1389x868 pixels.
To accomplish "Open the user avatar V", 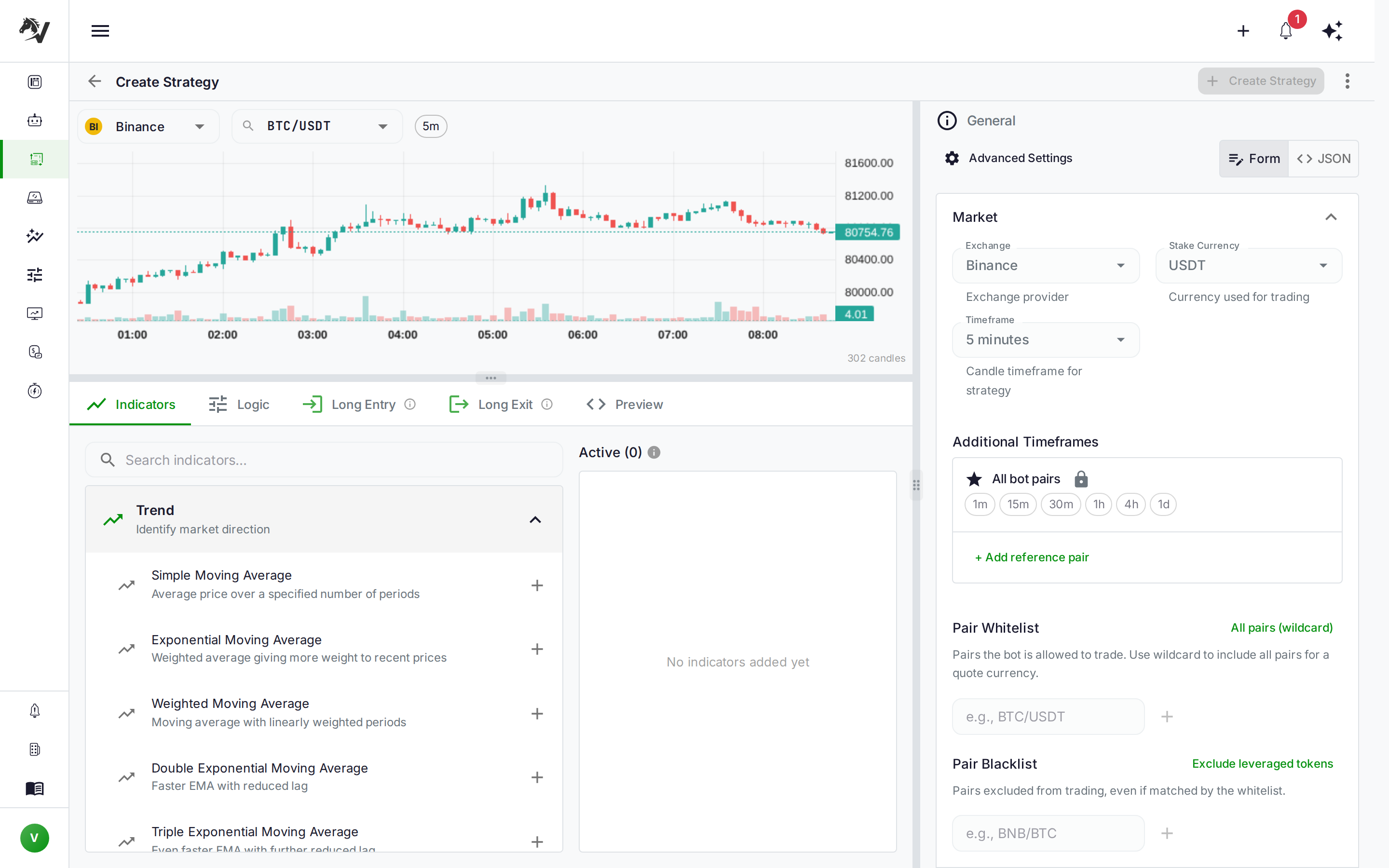I will click(34, 838).
